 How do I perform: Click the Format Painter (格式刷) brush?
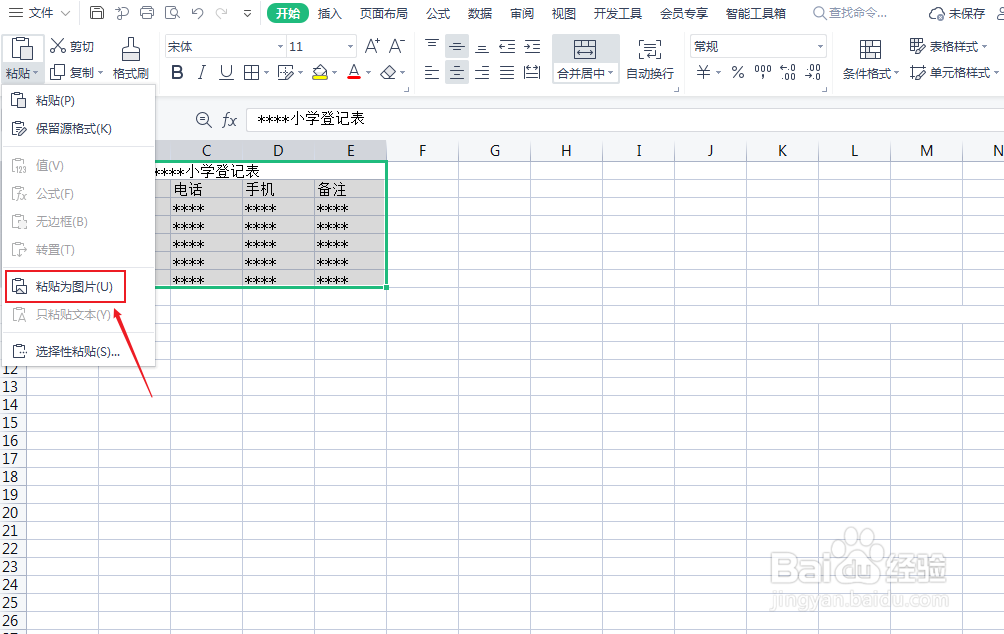[131, 58]
